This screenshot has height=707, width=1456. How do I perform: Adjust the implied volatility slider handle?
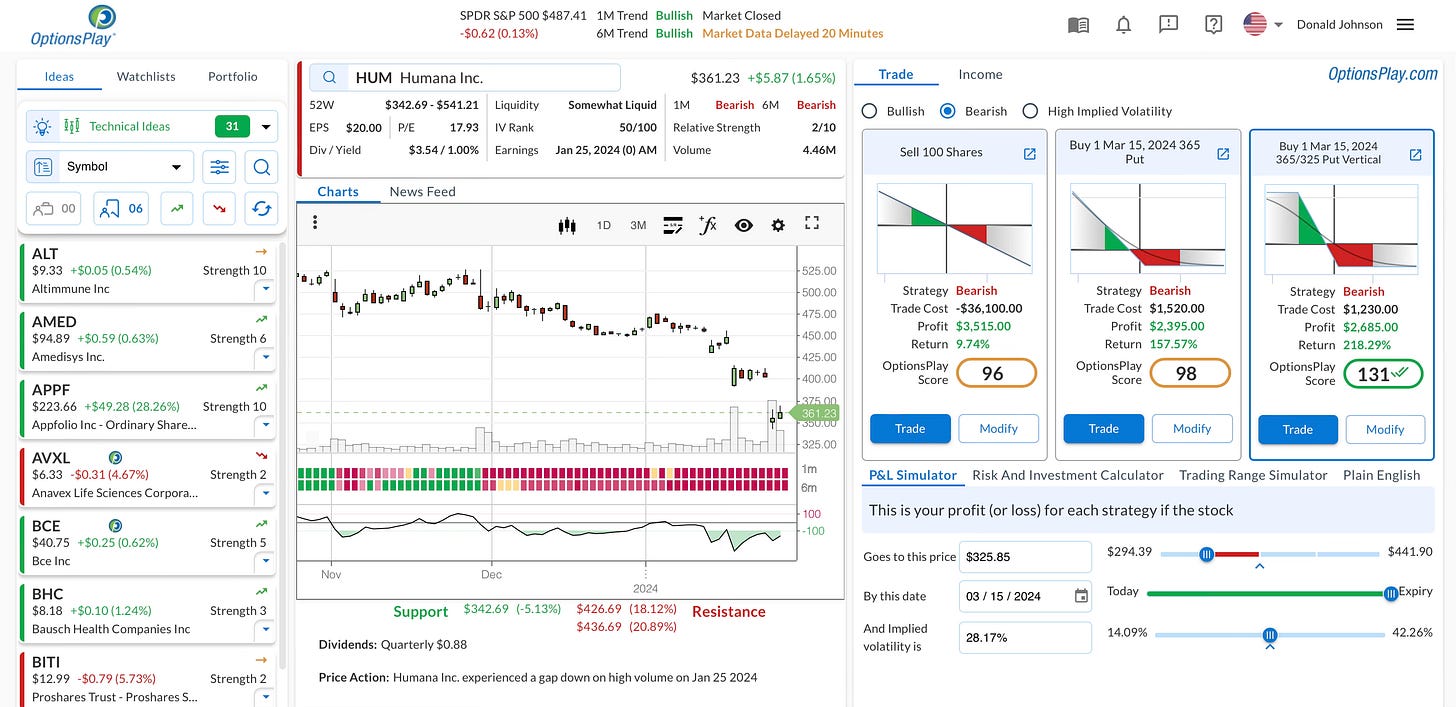tap(1270, 635)
